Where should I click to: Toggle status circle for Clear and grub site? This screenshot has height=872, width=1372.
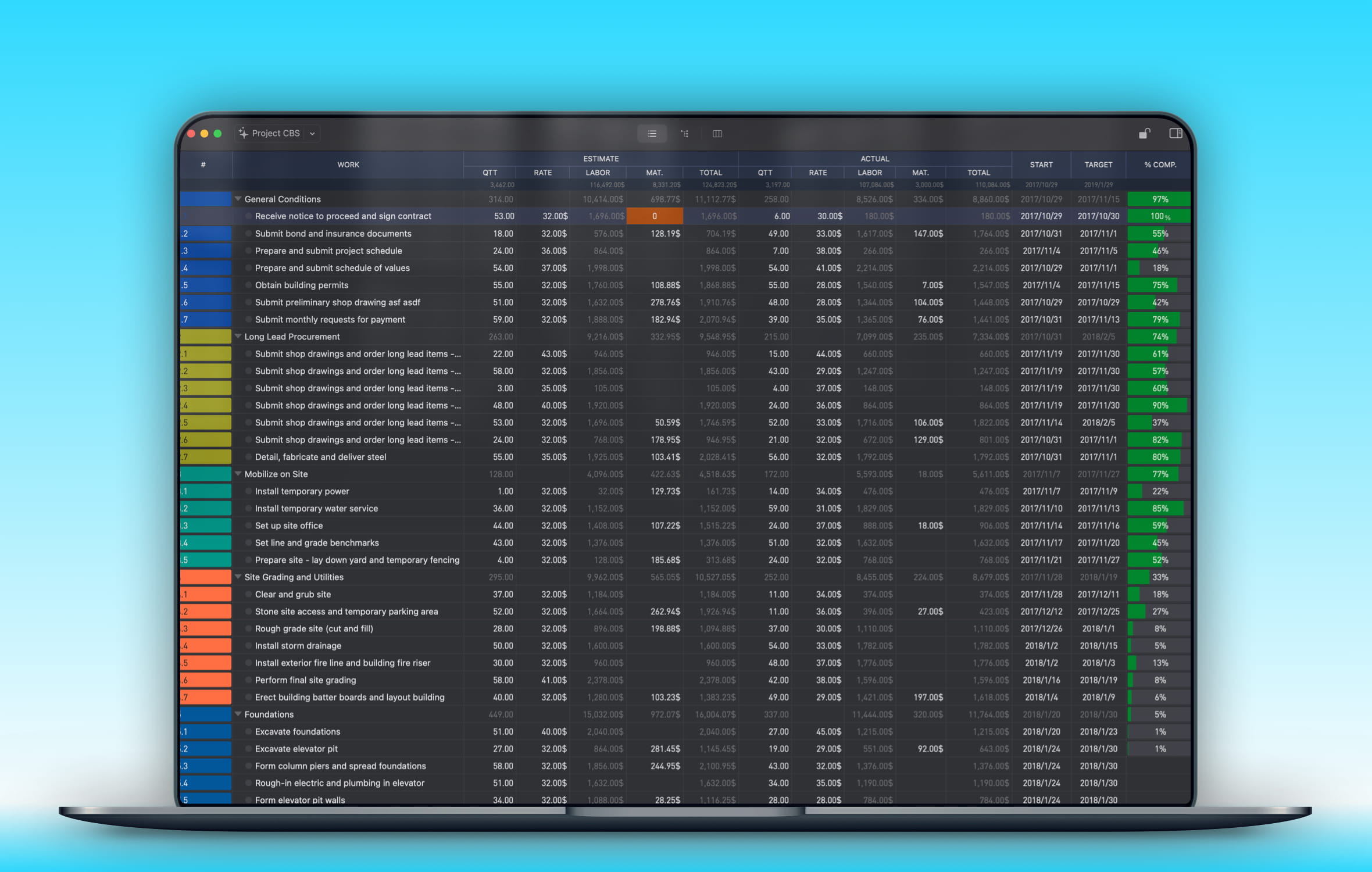coord(249,595)
